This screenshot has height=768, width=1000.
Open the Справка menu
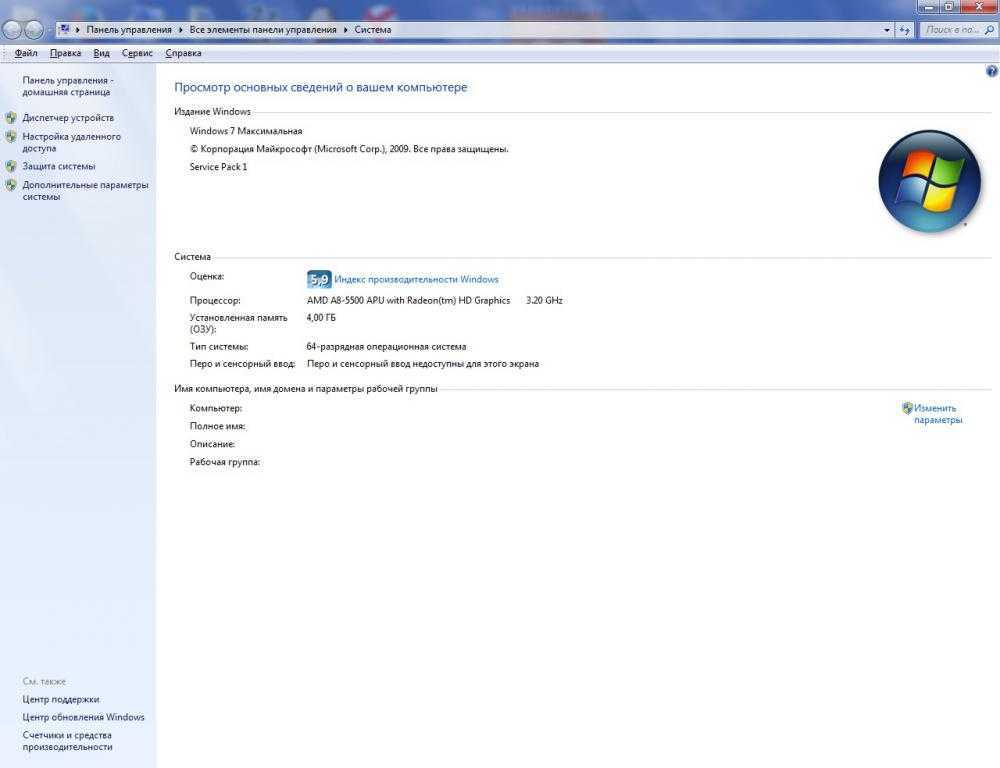coord(183,53)
